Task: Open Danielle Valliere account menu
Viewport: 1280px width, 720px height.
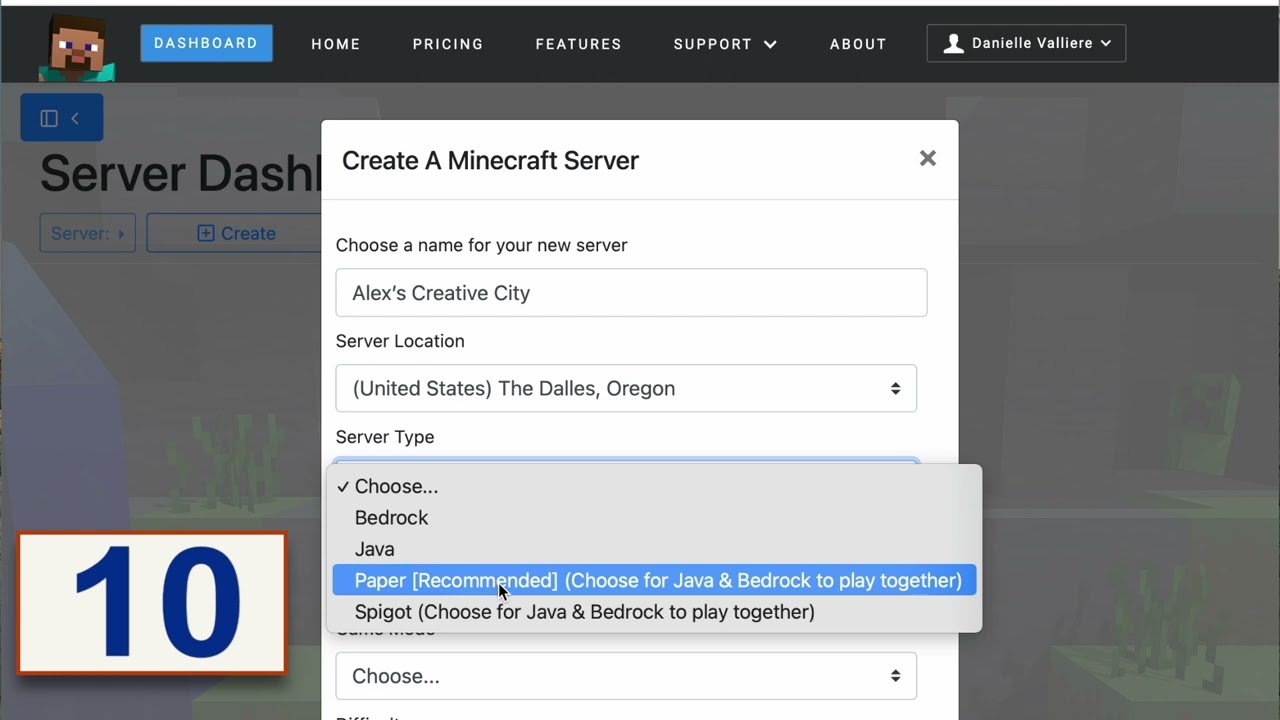Action: pyautogui.click(x=1026, y=43)
